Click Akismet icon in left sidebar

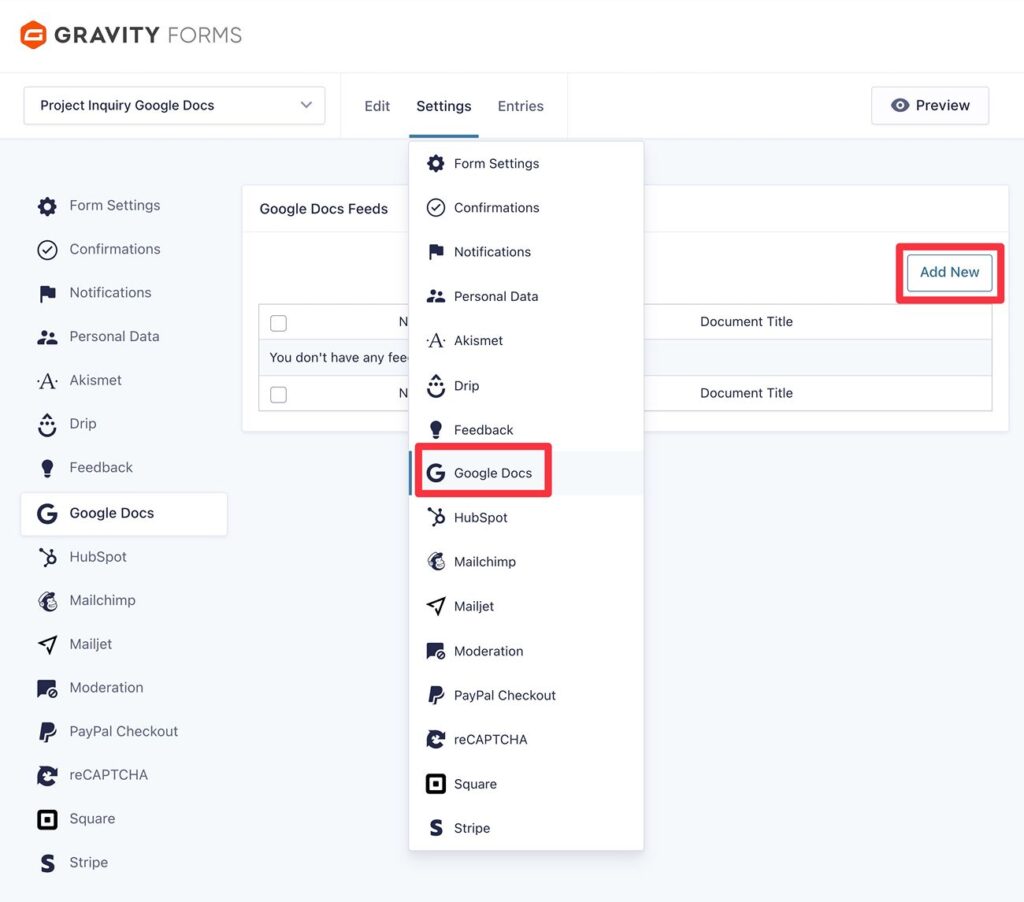coord(47,381)
